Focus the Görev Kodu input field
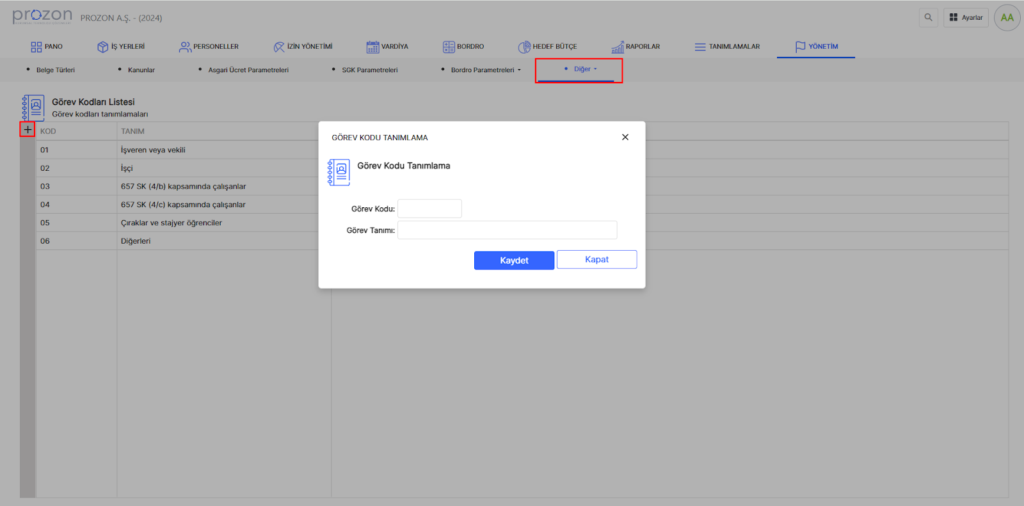1024x506 pixels. [x=429, y=209]
